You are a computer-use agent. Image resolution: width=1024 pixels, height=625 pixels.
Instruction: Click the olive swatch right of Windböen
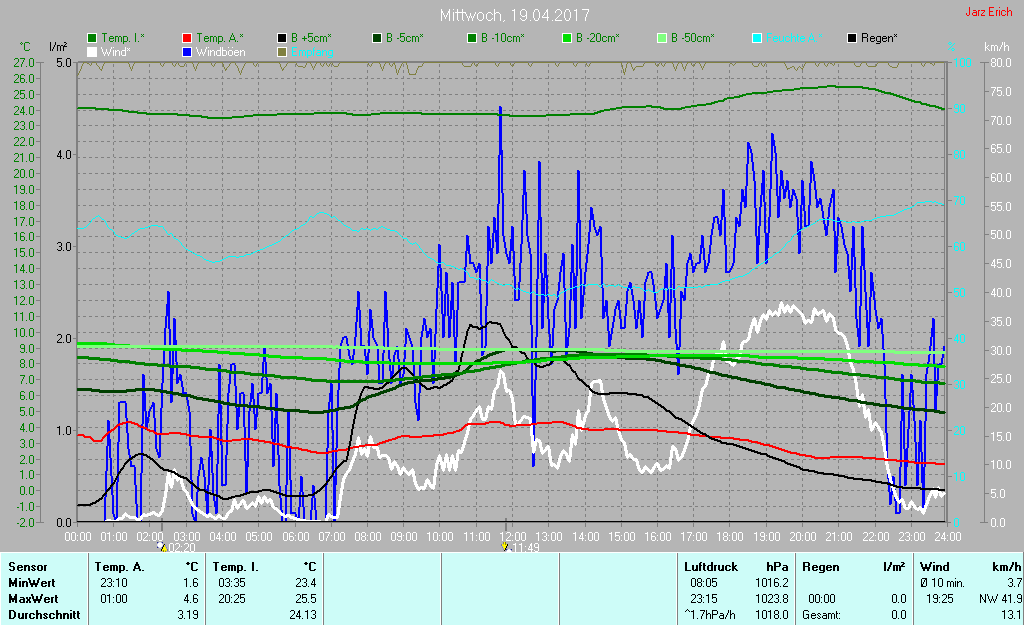tap(283, 51)
